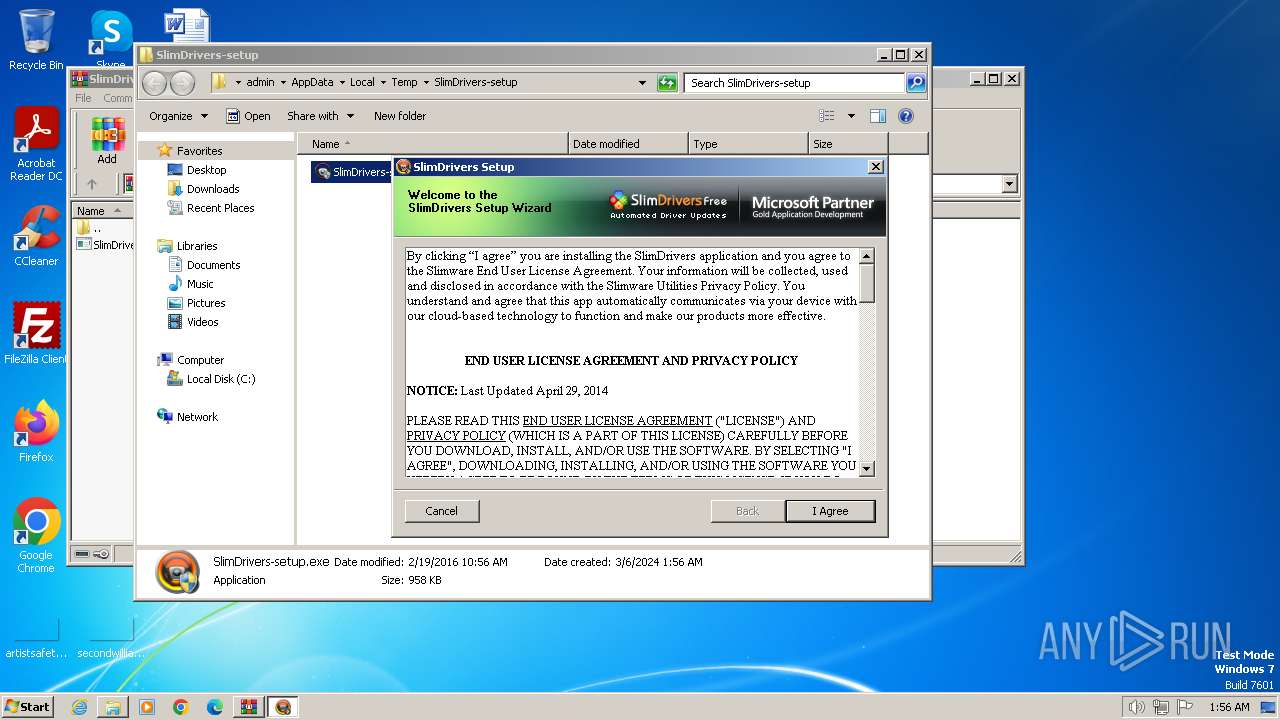The height and width of the screenshot is (720, 1280).
Task: Open Windows Media Player taskbar icon
Action: (147, 707)
